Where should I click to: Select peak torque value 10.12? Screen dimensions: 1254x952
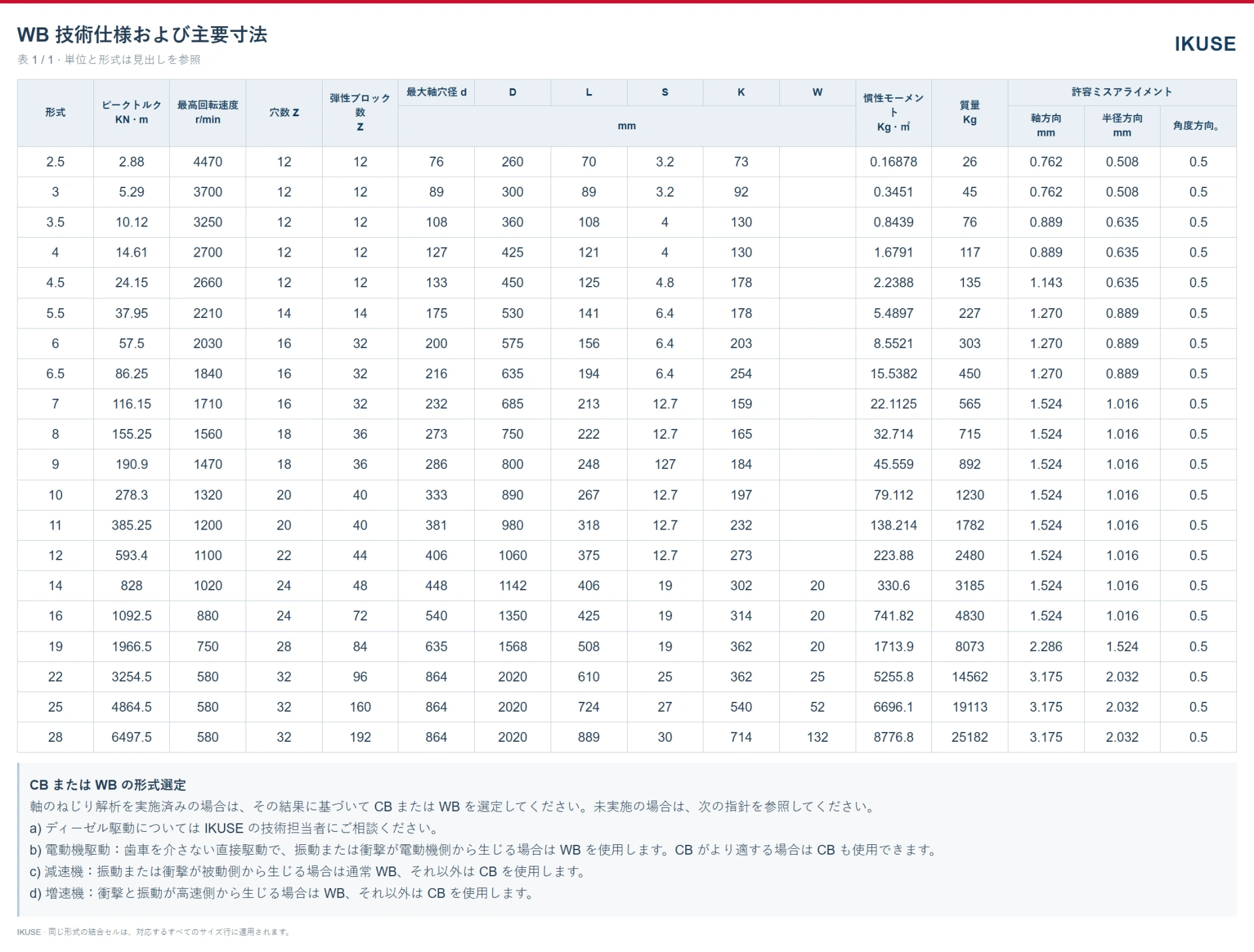pos(132,222)
